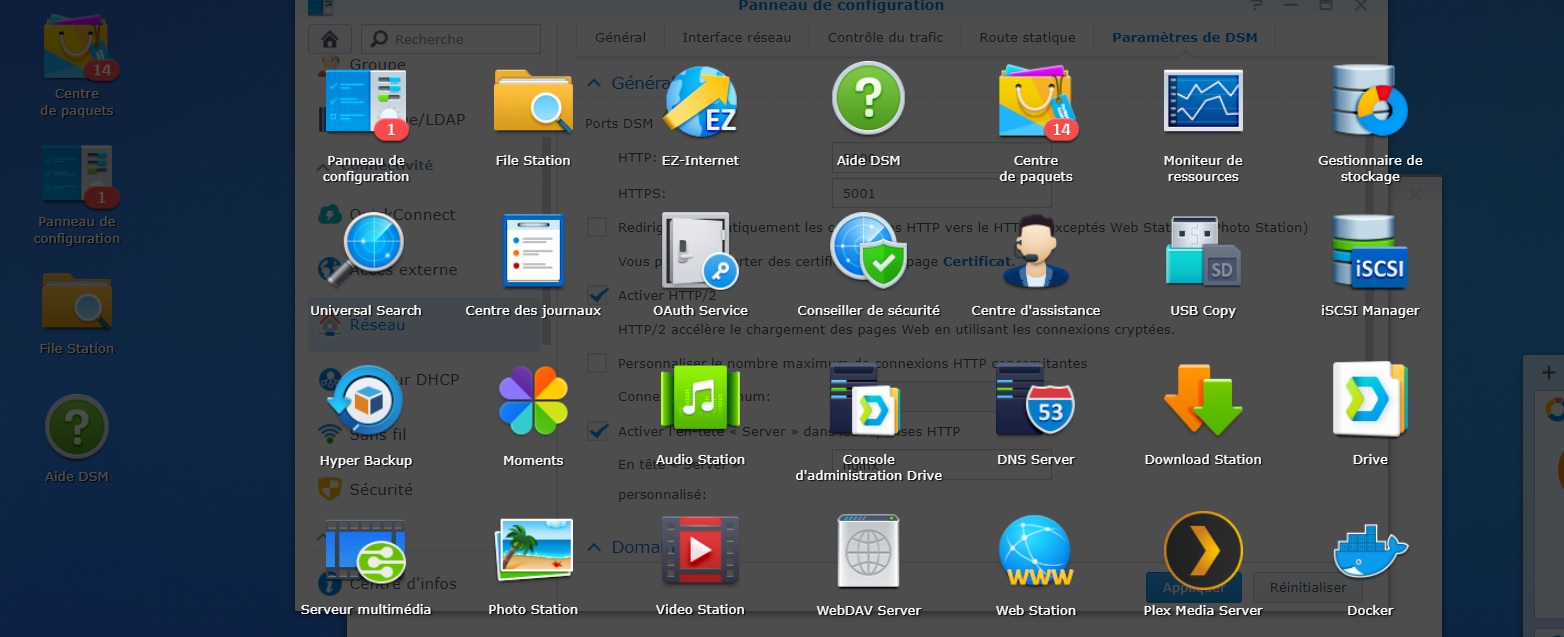The width and height of the screenshot is (1564, 637).
Task: Follow the Certificat link
Action: [977, 261]
